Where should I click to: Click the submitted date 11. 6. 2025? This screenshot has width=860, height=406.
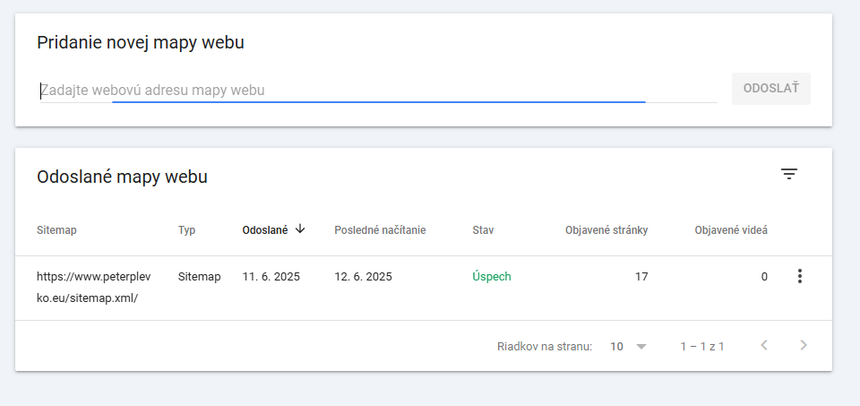point(271,277)
